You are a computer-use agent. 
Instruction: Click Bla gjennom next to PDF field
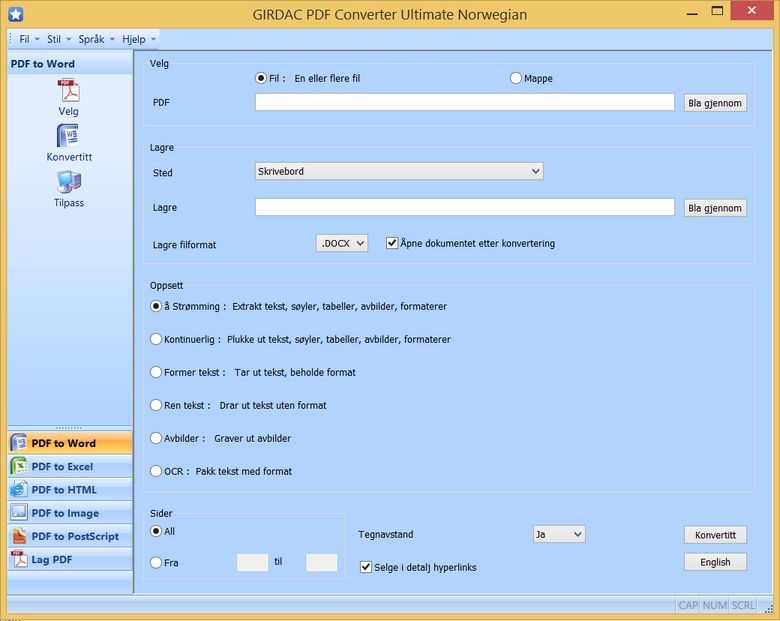coord(715,103)
